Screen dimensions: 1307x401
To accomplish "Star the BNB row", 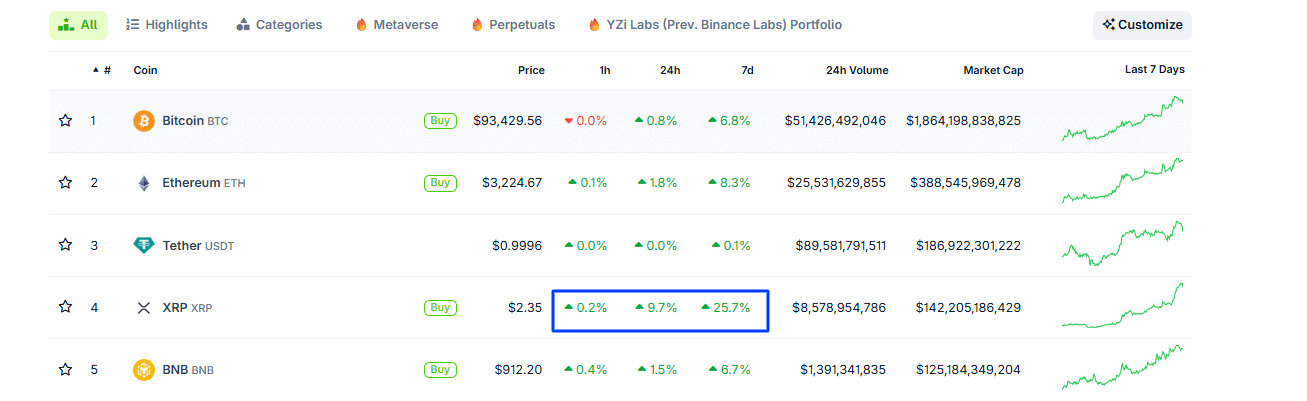I will tap(66, 370).
